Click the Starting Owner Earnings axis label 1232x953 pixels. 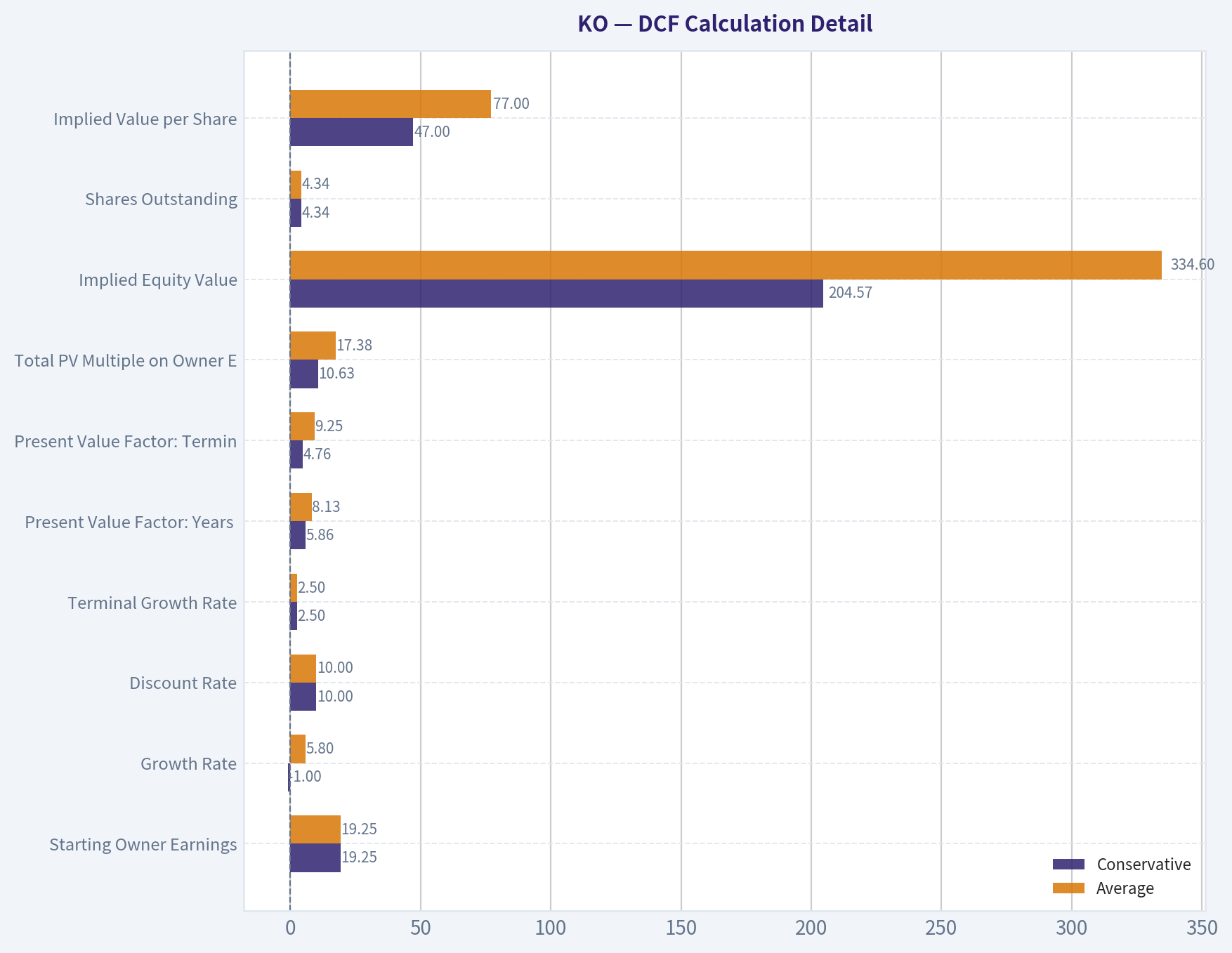pyautogui.click(x=143, y=845)
